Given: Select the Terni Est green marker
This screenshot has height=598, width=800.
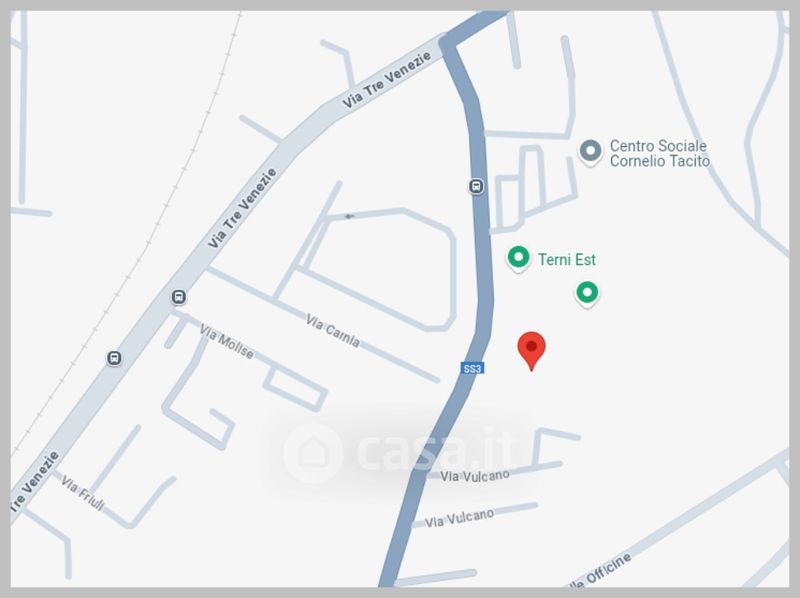Looking at the screenshot, I should coord(518,258).
